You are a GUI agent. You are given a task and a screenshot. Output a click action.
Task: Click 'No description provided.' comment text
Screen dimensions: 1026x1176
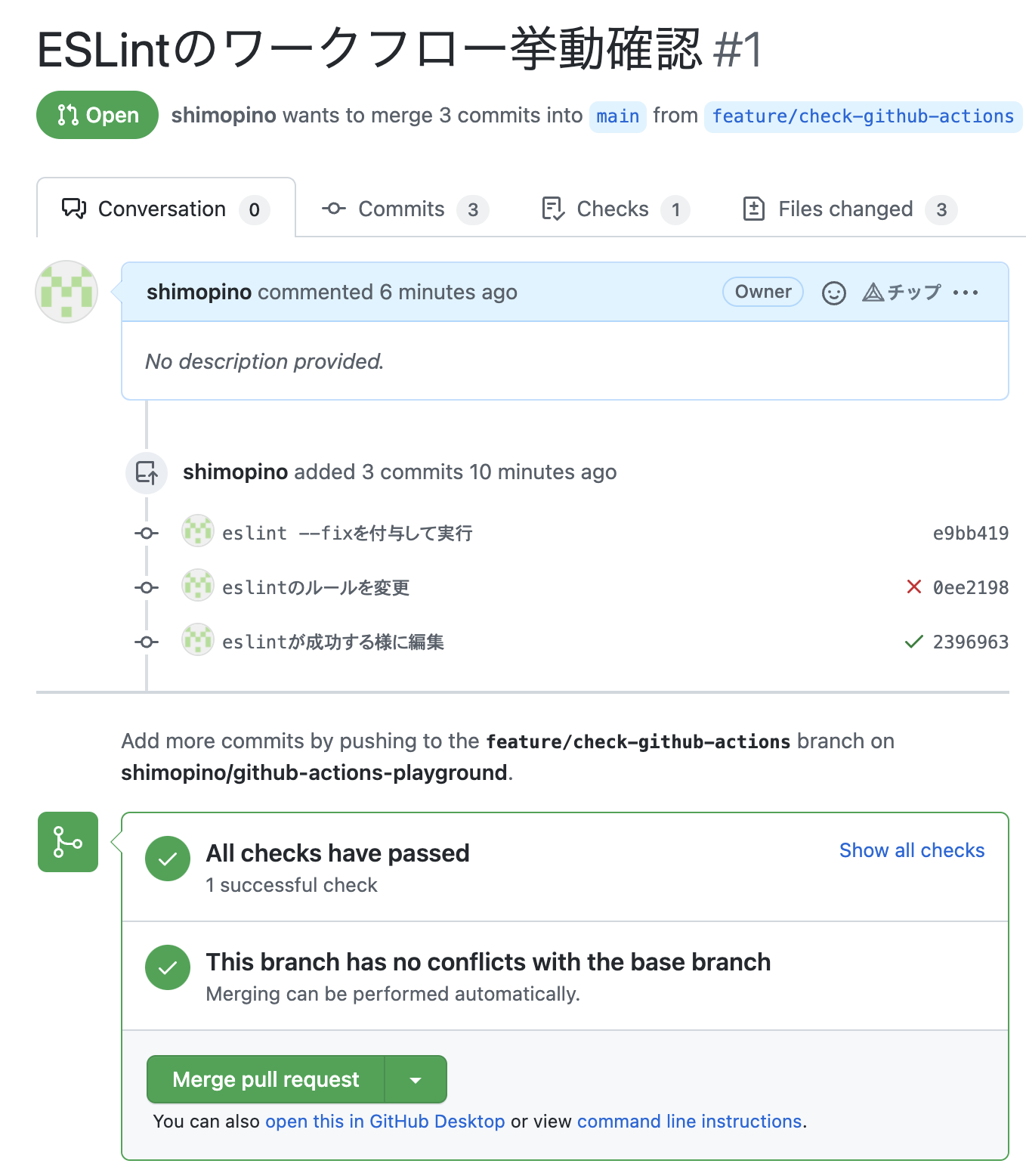[x=264, y=362]
